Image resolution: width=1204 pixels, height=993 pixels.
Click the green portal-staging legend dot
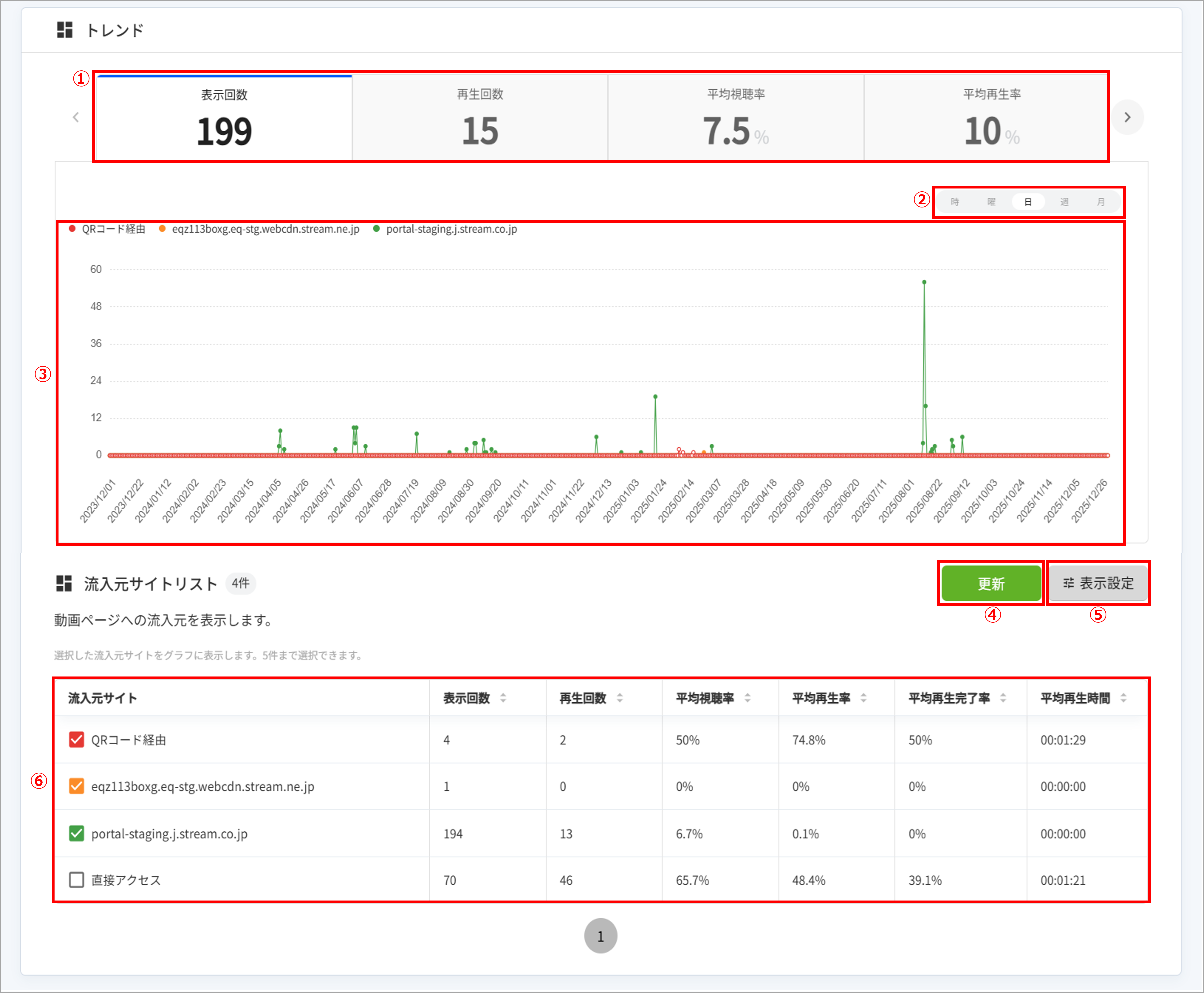pyautogui.click(x=376, y=229)
